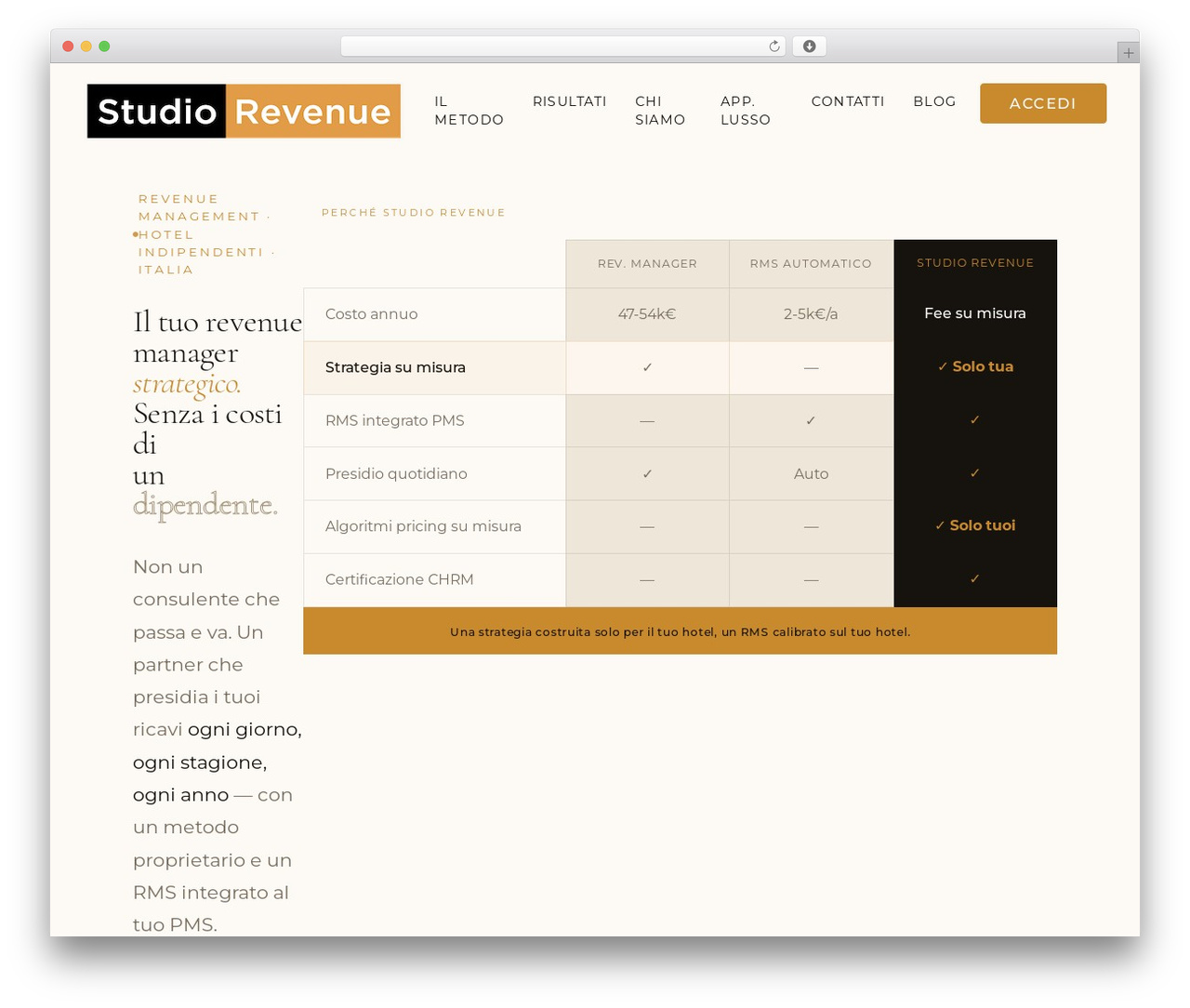Click the Rev. Manager checkmark for Presidio quotidiano
This screenshot has height=1008, width=1190.
(647, 473)
